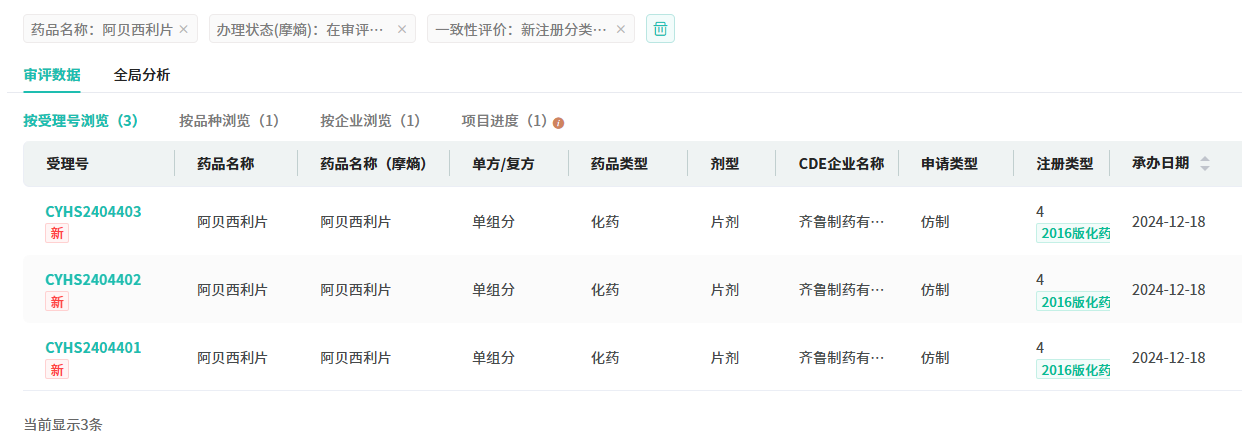Open acceptance number CYHS2404402
Viewport: 1242px width, 444px height.
pyautogui.click(x=93, y=279)
